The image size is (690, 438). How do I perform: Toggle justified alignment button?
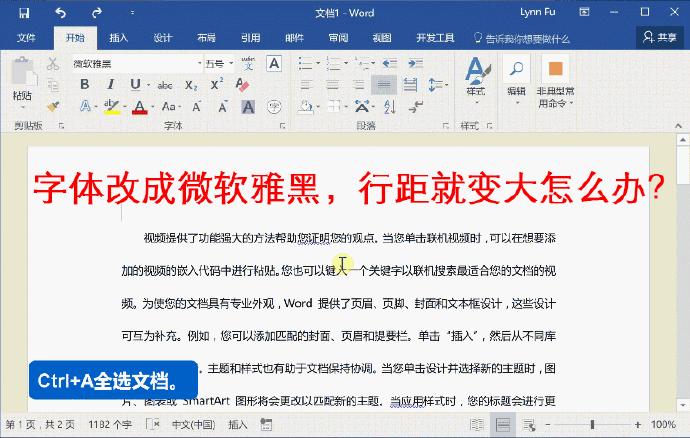(x=384, y=85)
